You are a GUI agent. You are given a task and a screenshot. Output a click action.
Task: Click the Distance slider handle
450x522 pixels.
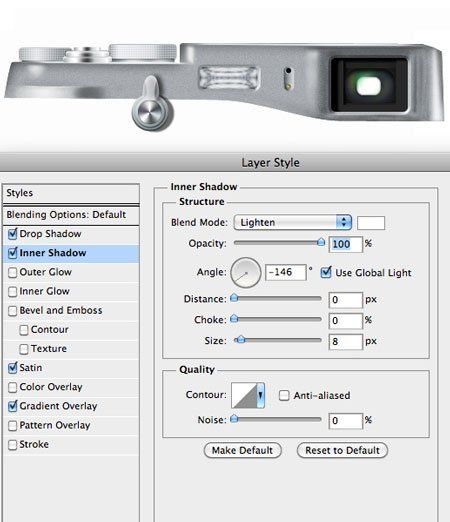[234, 298]
